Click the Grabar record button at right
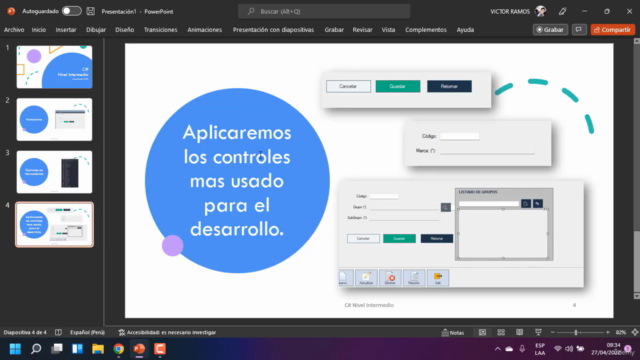640x360 pixels. pos(550,29)
